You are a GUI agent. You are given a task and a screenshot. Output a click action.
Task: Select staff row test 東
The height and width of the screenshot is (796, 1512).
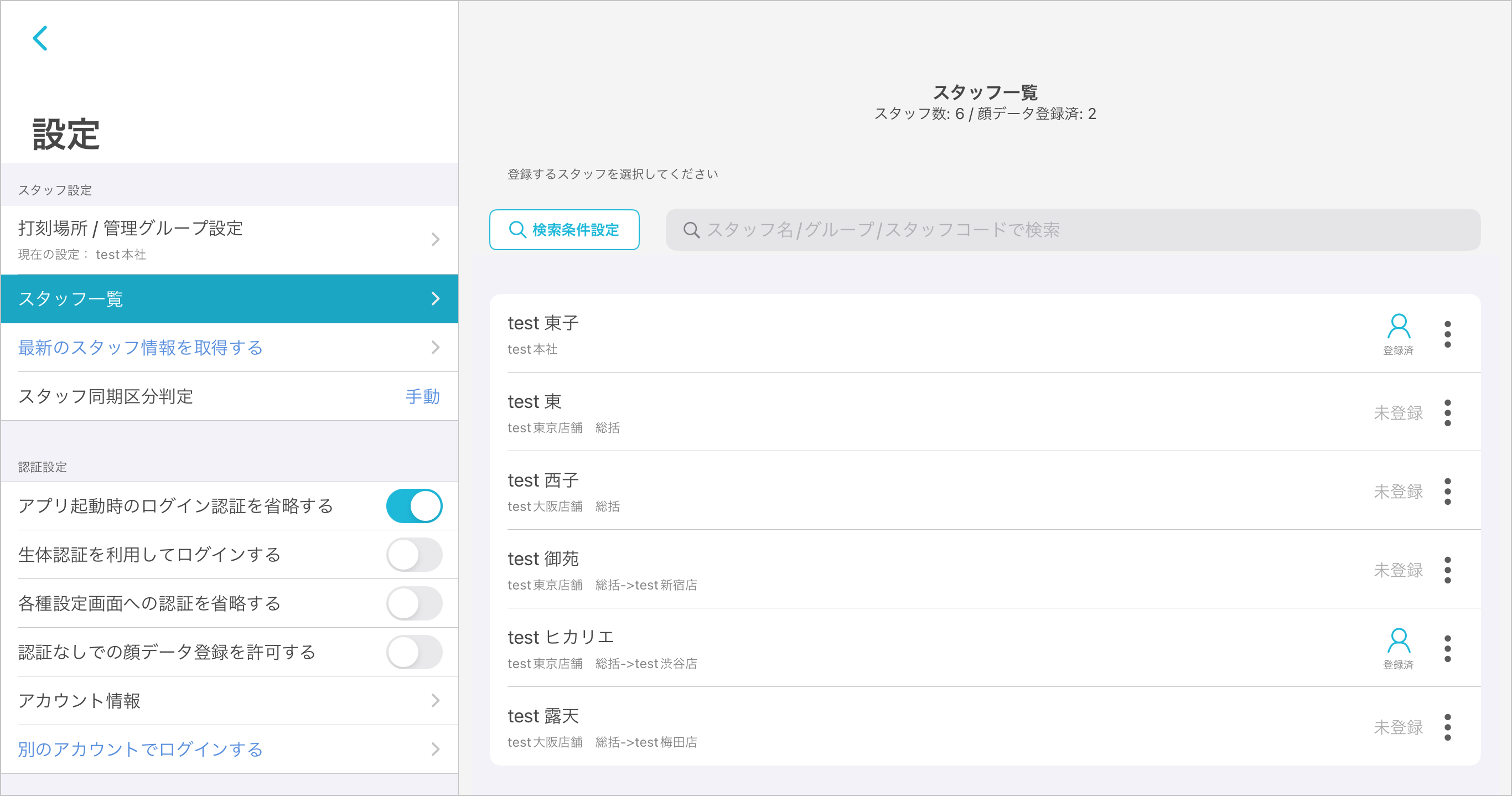pos(985,412)
